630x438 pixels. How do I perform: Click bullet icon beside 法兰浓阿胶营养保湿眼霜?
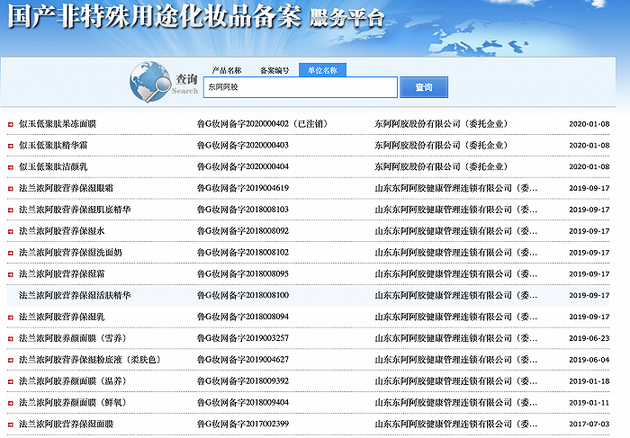(x=8, y=188)
